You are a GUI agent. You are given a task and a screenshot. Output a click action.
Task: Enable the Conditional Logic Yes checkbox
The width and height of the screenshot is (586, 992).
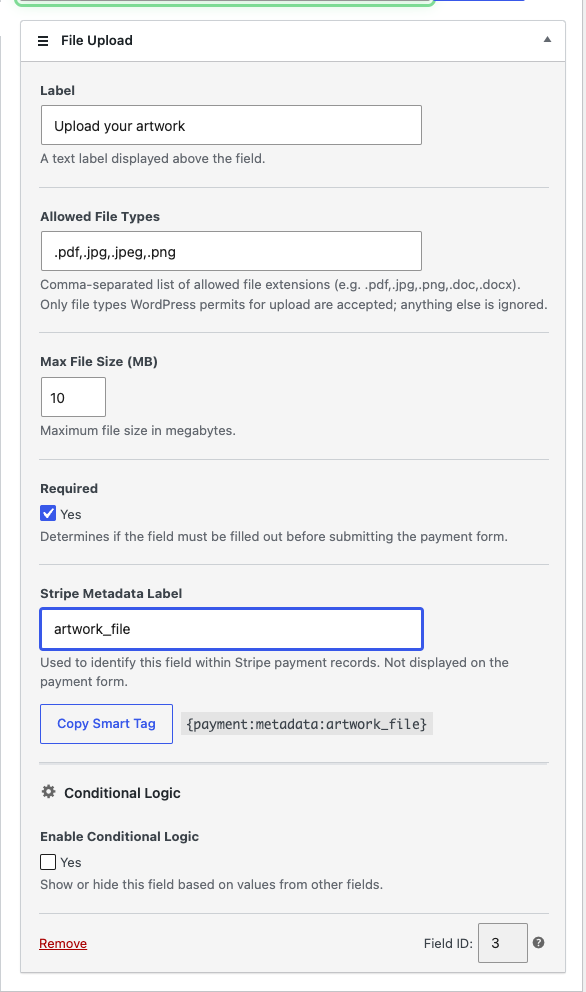(48, 862)
